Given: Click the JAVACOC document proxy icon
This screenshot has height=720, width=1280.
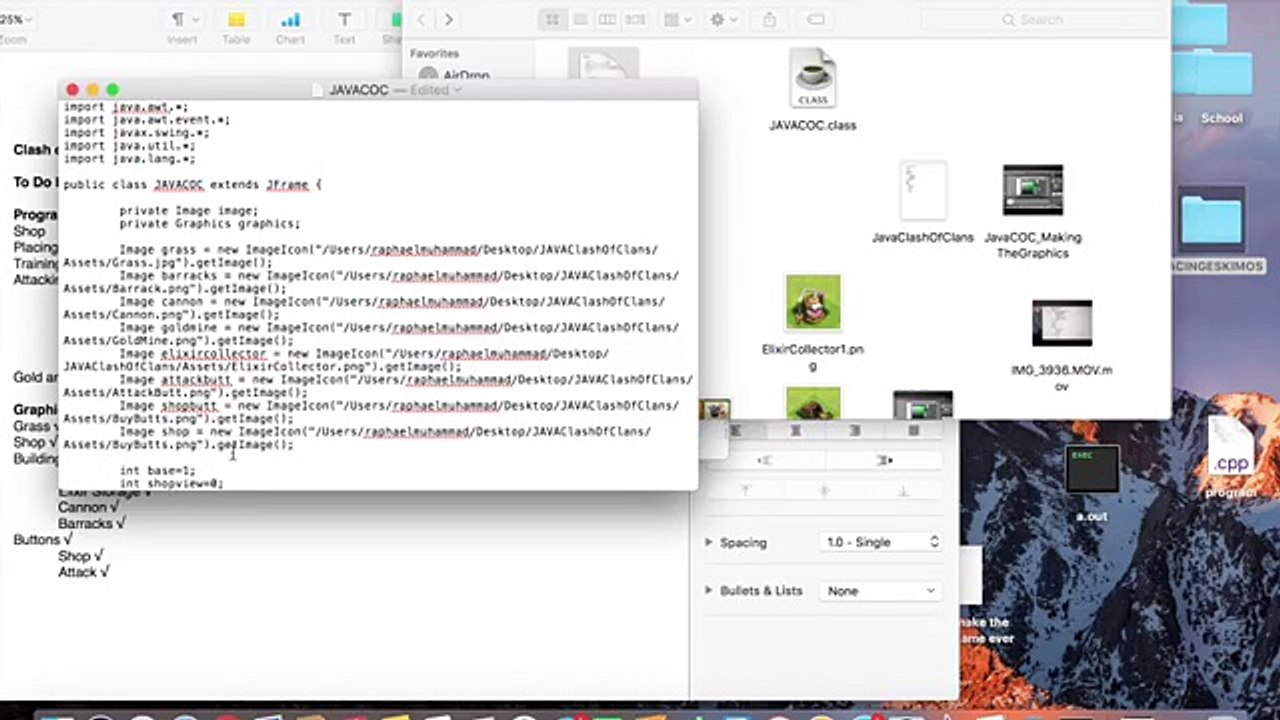Looking at the screenshot, I should (320, 90).
